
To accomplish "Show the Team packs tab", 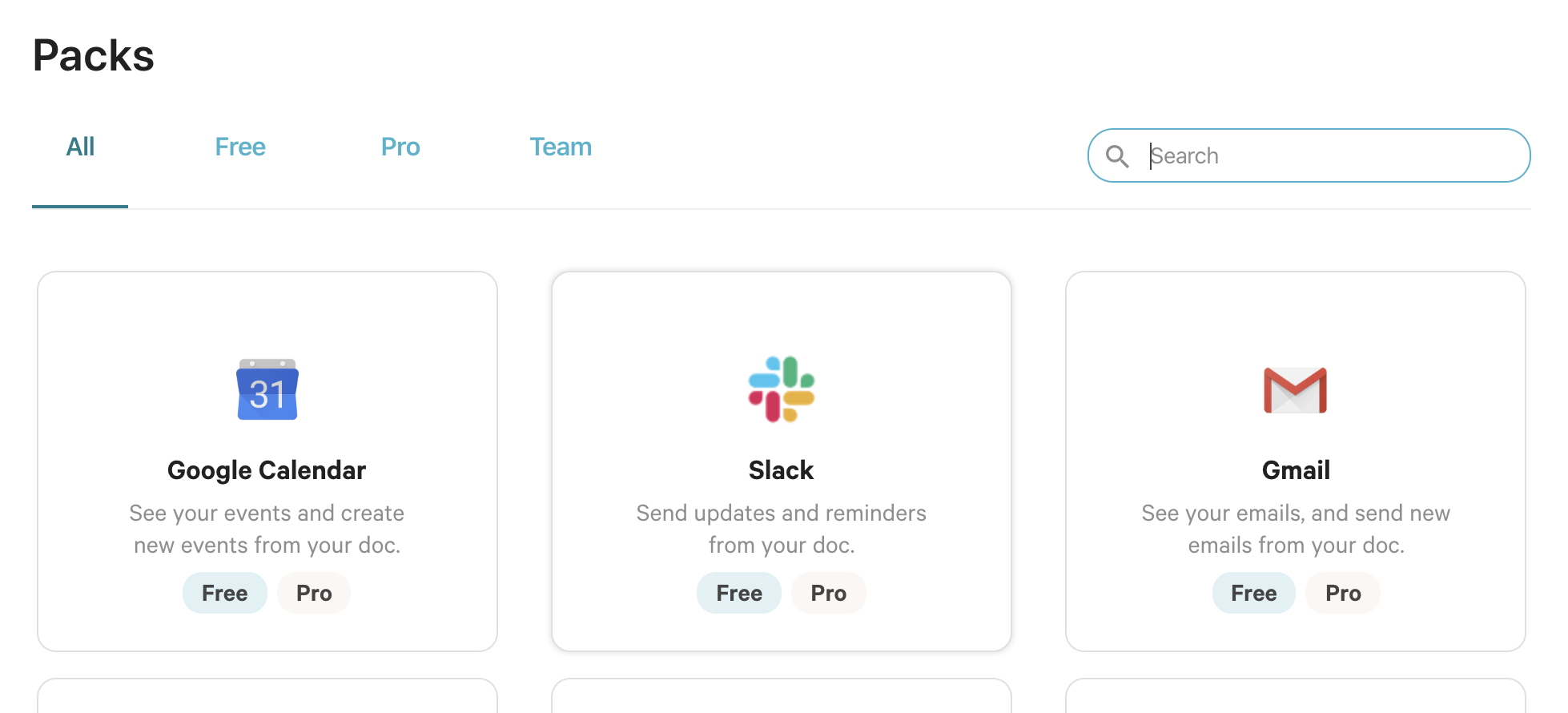I will click(561, 147).
